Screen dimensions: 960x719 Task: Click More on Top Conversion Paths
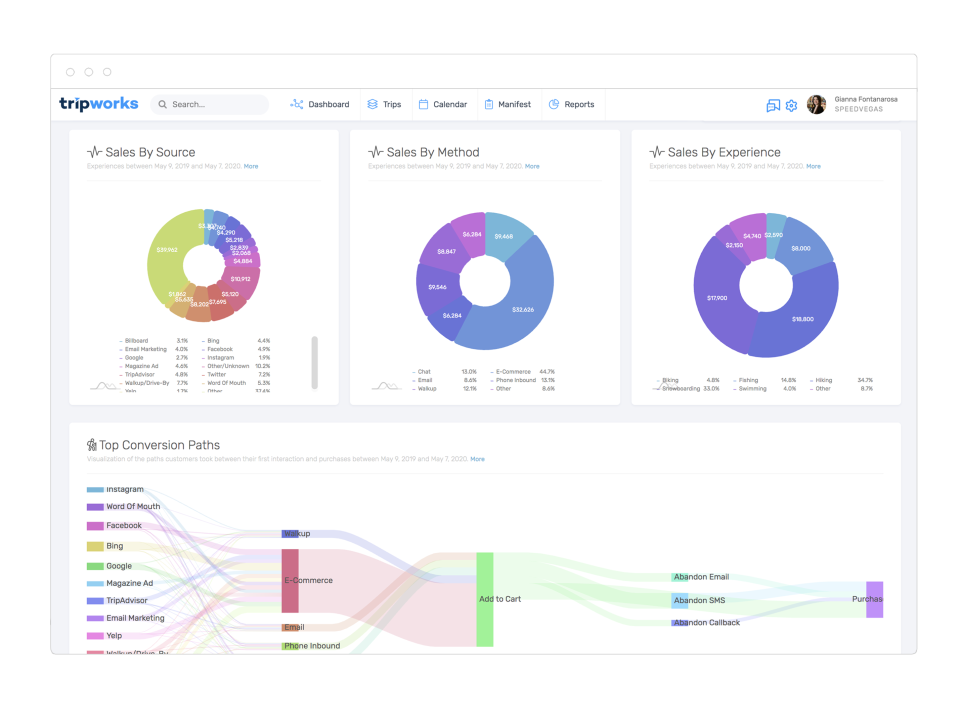477,459
